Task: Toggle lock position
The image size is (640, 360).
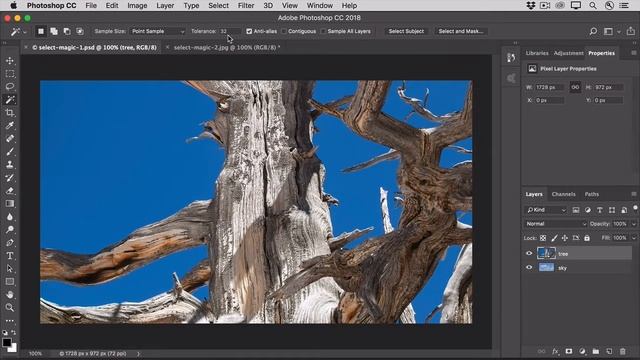Action: pos(565,238)
